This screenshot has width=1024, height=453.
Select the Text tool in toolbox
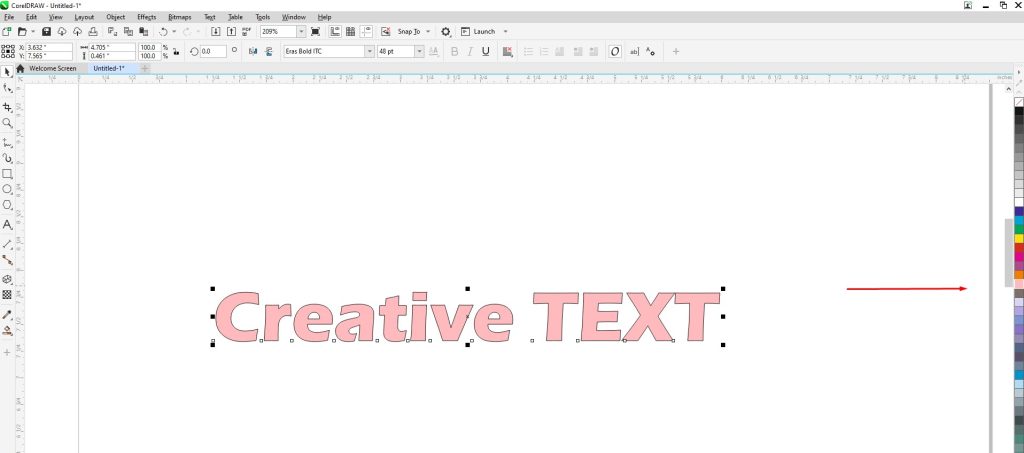click(8, 225)
